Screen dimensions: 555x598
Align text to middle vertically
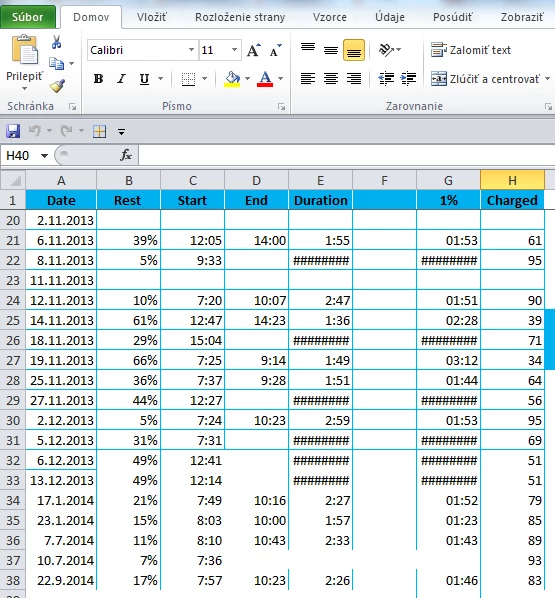pyautogui.click(x=331, y=50)
